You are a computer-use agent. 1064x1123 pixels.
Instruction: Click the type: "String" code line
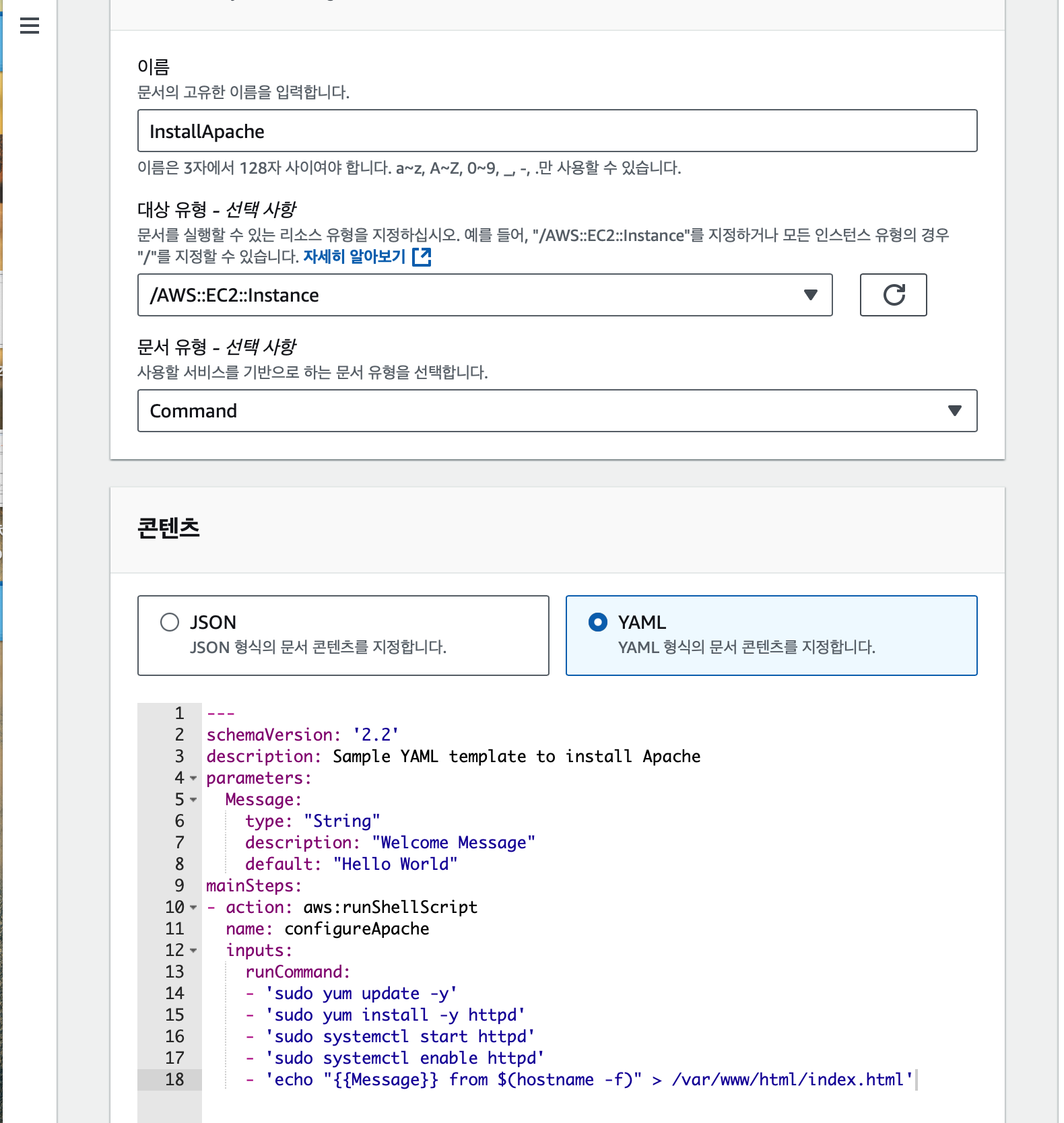coord(312,821)
